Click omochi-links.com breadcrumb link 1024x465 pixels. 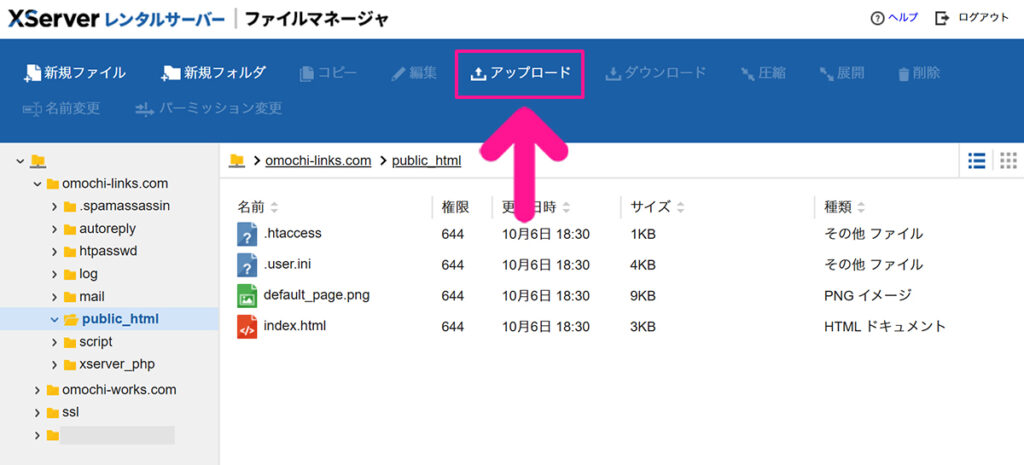point(318,160)
